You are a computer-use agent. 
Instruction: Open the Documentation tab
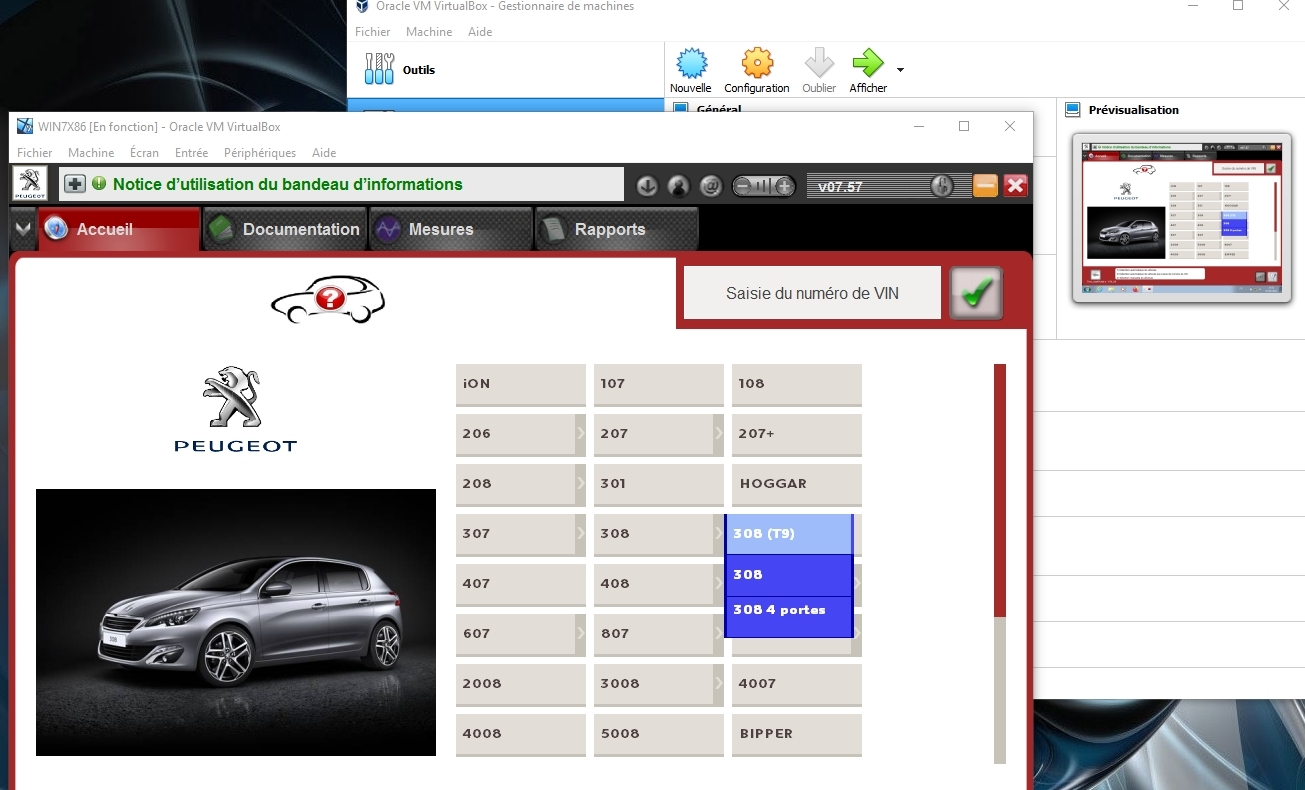(285, 229)
